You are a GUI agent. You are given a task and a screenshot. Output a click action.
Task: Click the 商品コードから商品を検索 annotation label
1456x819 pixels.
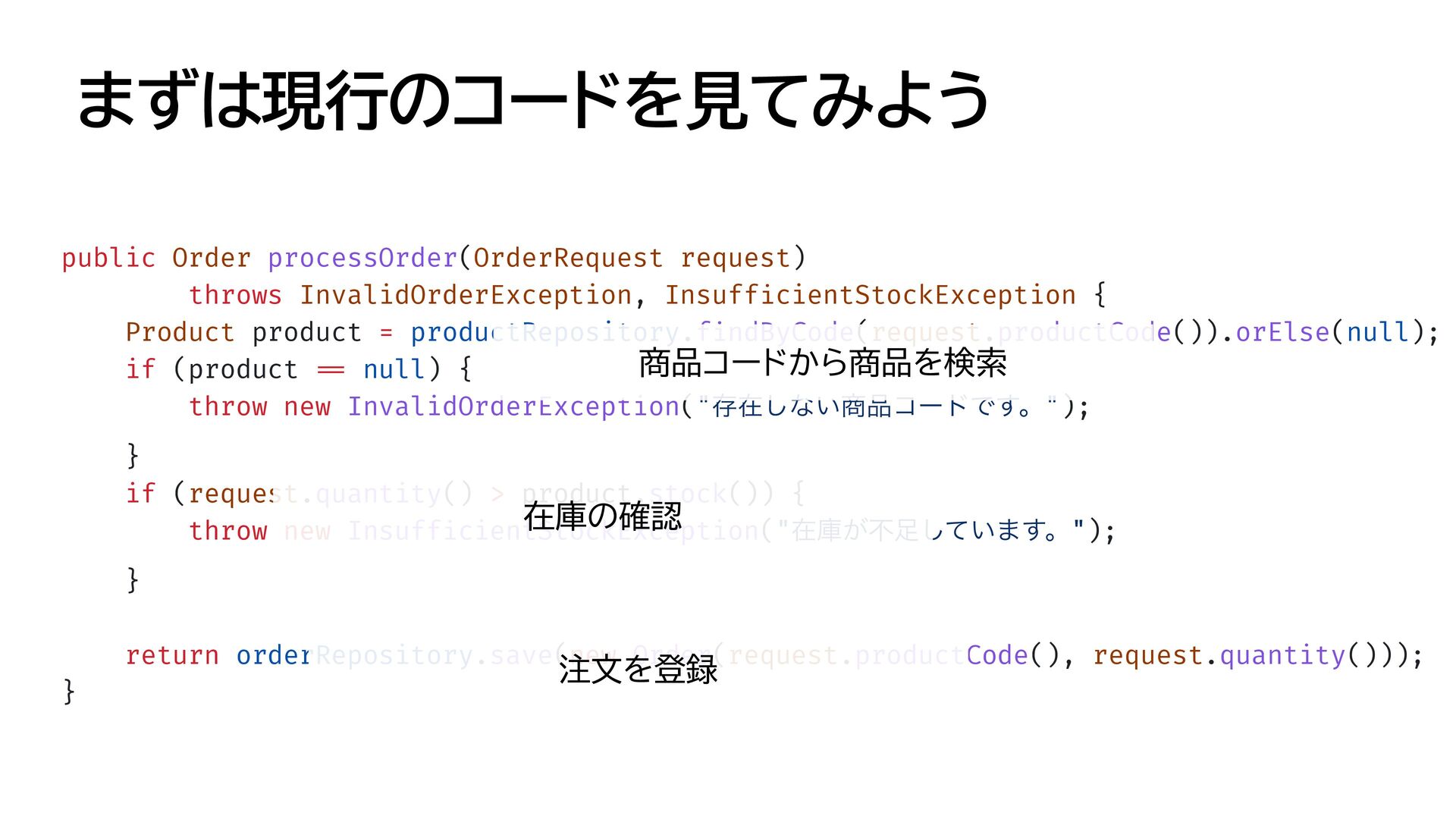point(822,363)
